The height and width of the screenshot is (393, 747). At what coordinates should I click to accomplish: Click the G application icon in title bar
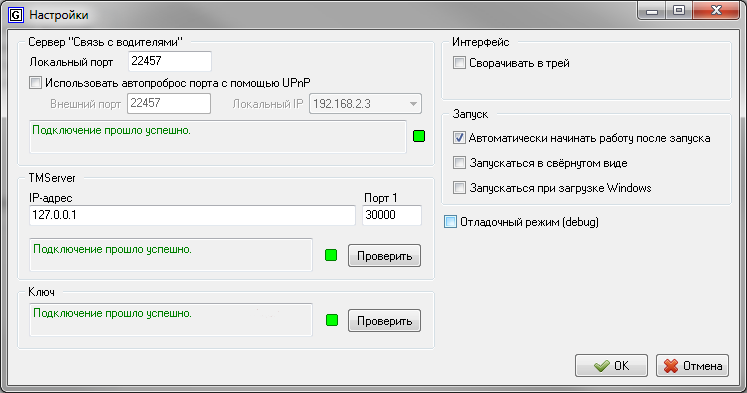[x=16, y=15]
